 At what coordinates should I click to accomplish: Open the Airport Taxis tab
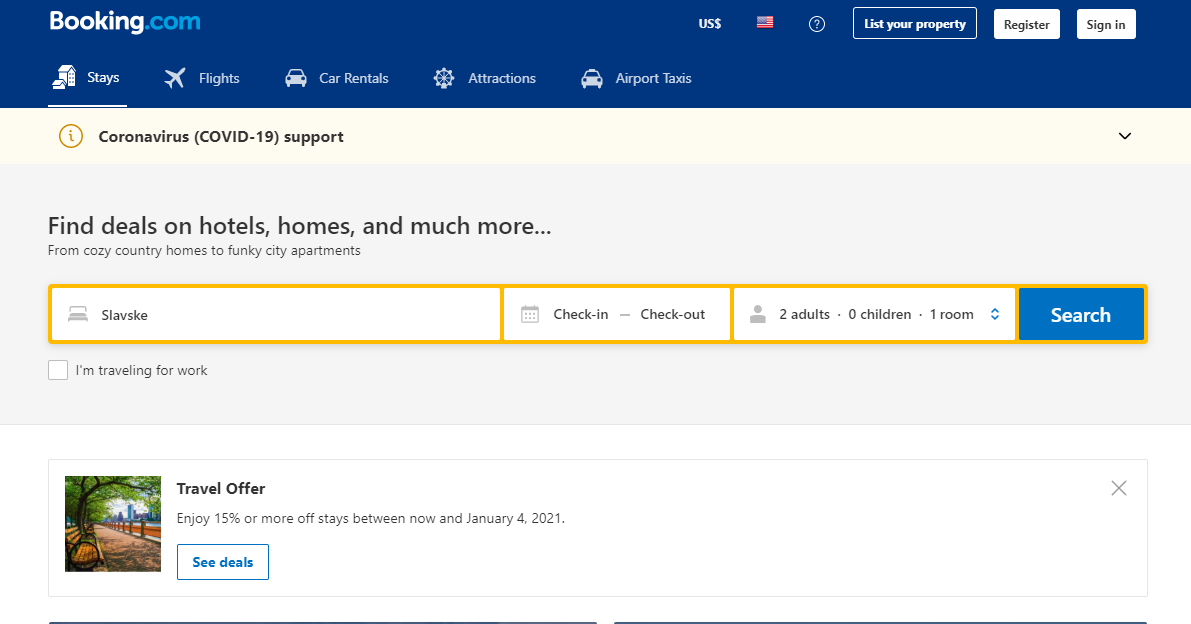pos(636,78)
